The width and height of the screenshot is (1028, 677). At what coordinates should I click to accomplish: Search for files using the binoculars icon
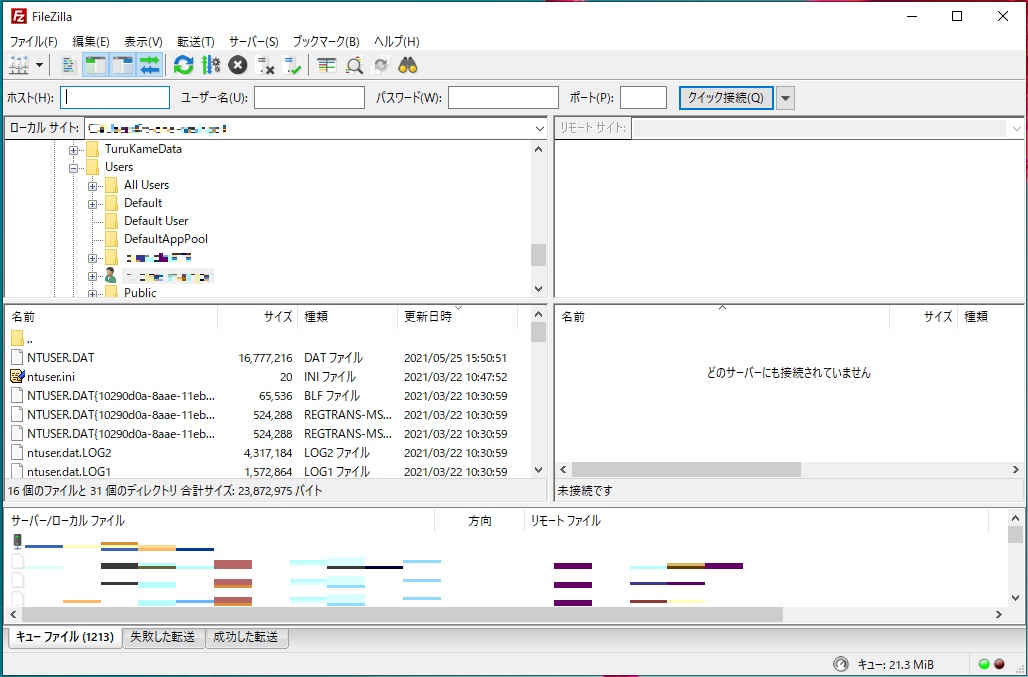(405, 66)
